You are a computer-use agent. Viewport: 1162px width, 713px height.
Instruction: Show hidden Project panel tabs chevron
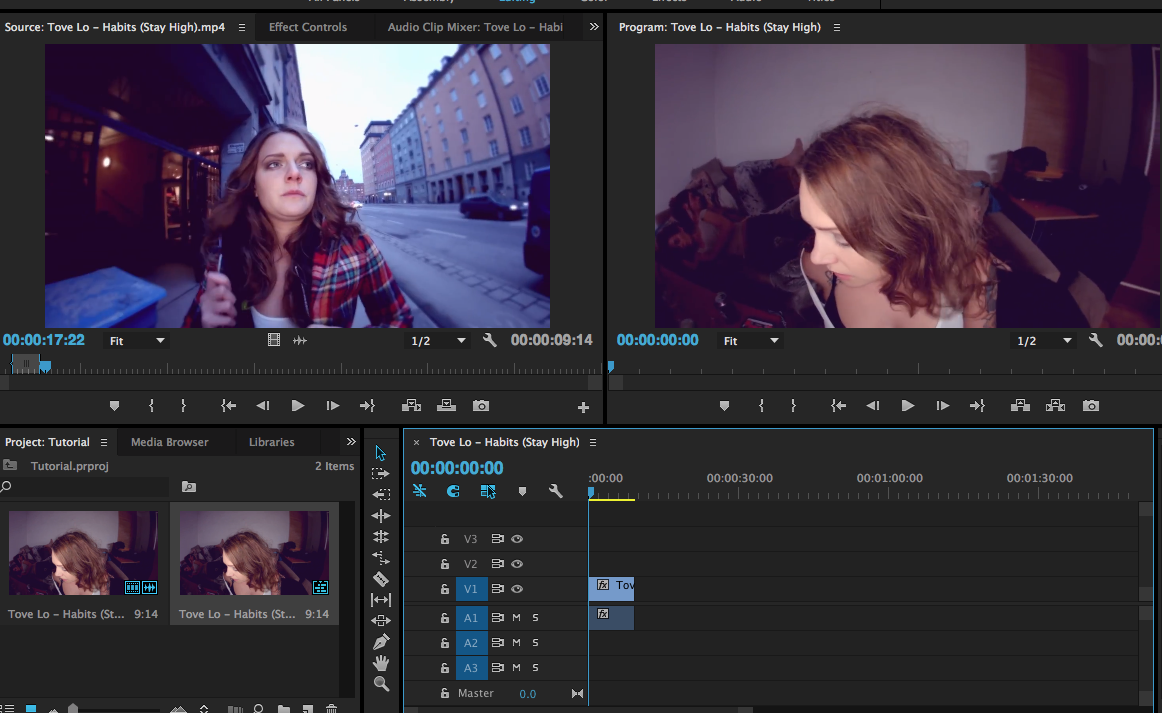[x=351, y=442]
